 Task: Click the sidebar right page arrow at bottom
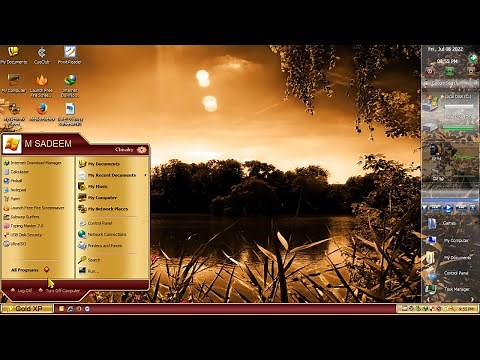coord(472,299)
